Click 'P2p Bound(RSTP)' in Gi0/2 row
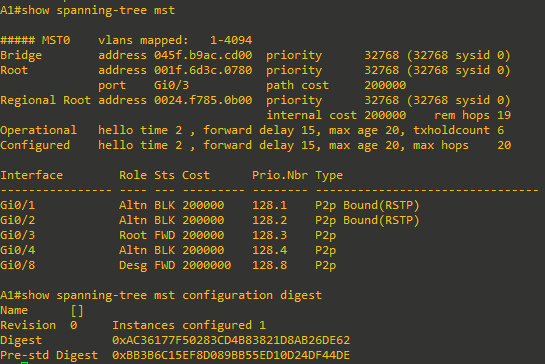The height and width of the screenshot is (364, 545). pos(367,220)
